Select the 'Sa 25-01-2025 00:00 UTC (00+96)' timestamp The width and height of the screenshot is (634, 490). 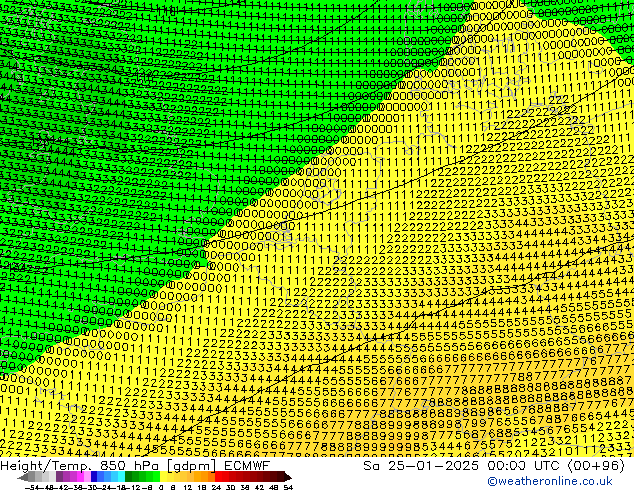[494, 466]
